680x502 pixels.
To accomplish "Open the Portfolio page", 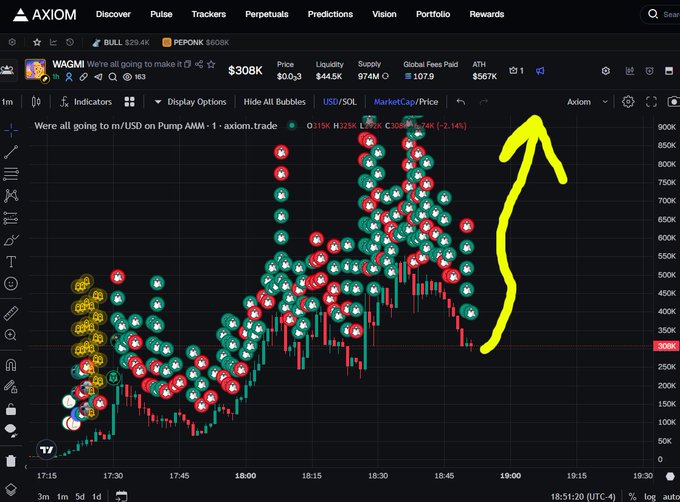I will (x=433, y=14).
